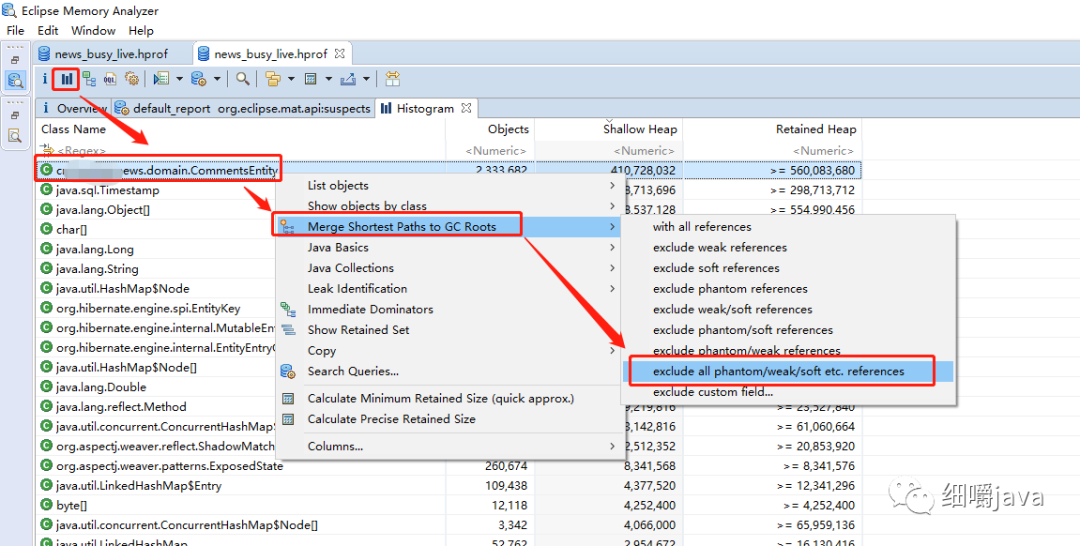Open dropdown arrow next to Group by icon
This screenshot has width=1080, height=546.
pos(291,79)
